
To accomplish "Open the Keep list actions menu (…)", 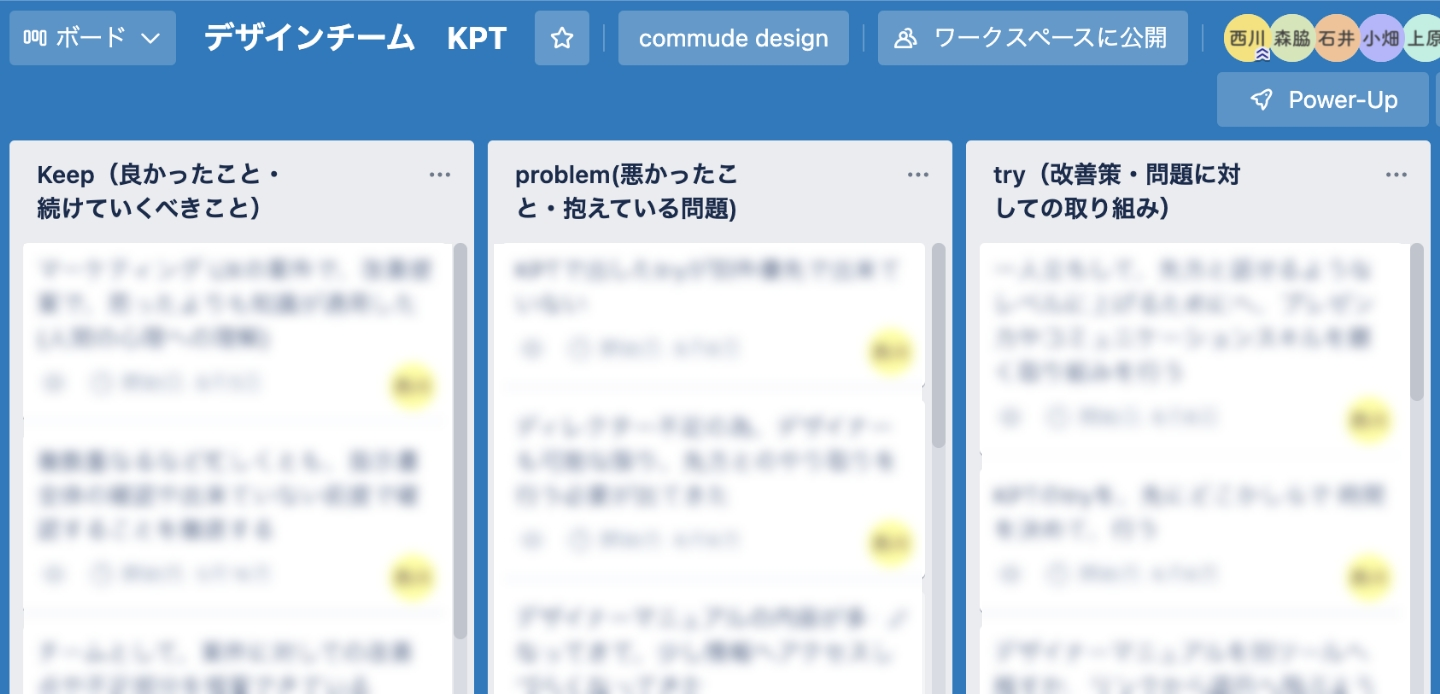I will pos(440,175).
